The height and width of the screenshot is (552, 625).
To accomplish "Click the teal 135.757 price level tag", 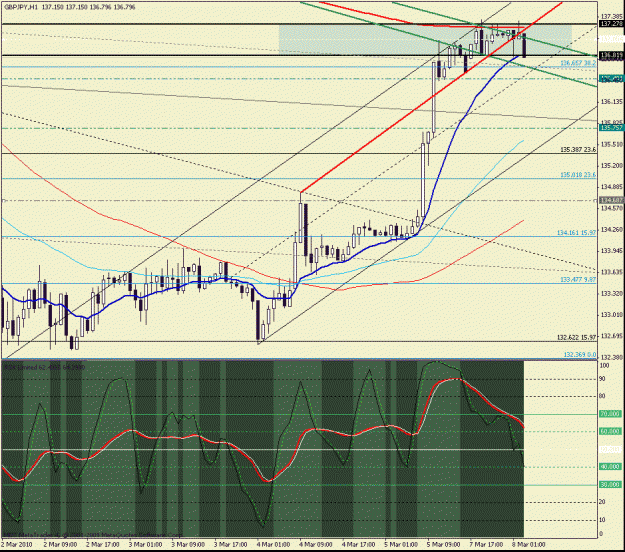I will (611, 128).
